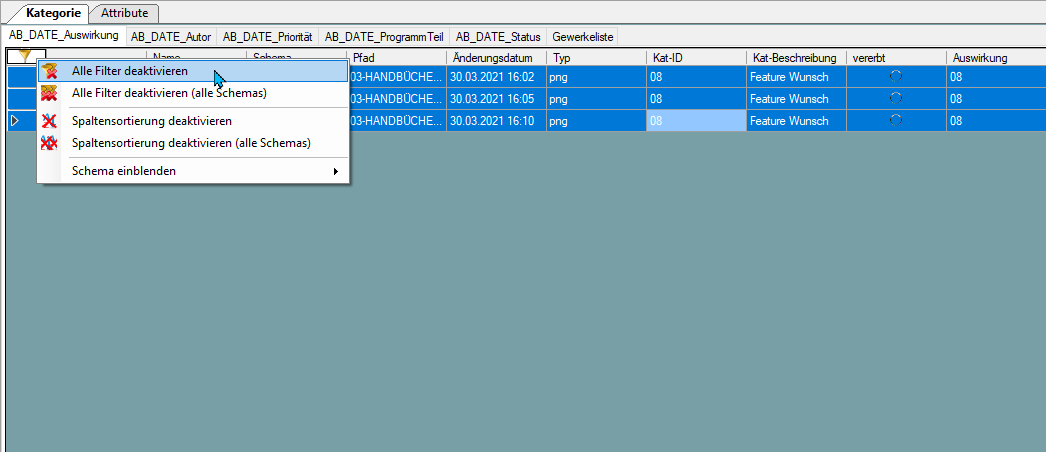
Task: Switch to the Gewerkeliste tab
Action: pos(583,37)
